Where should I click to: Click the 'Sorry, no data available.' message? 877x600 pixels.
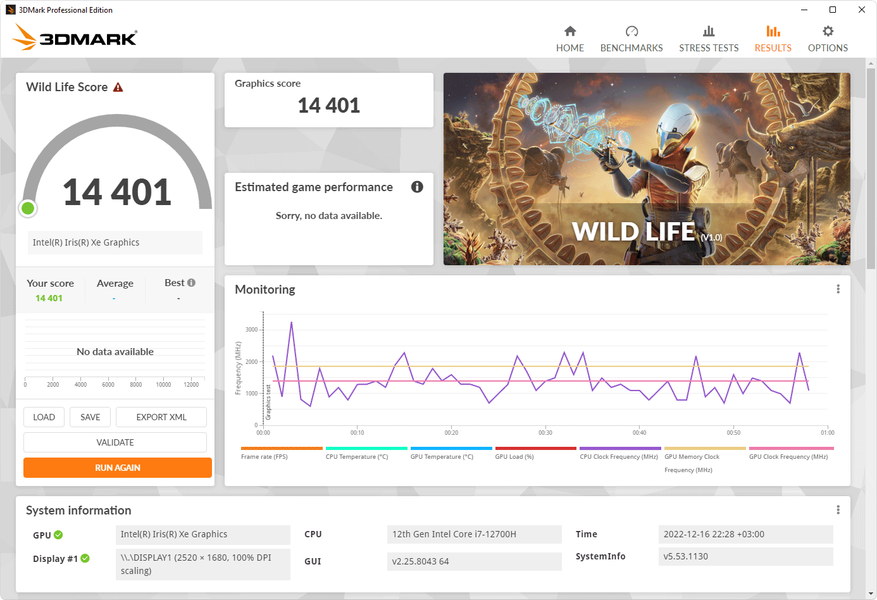[329, 216]
